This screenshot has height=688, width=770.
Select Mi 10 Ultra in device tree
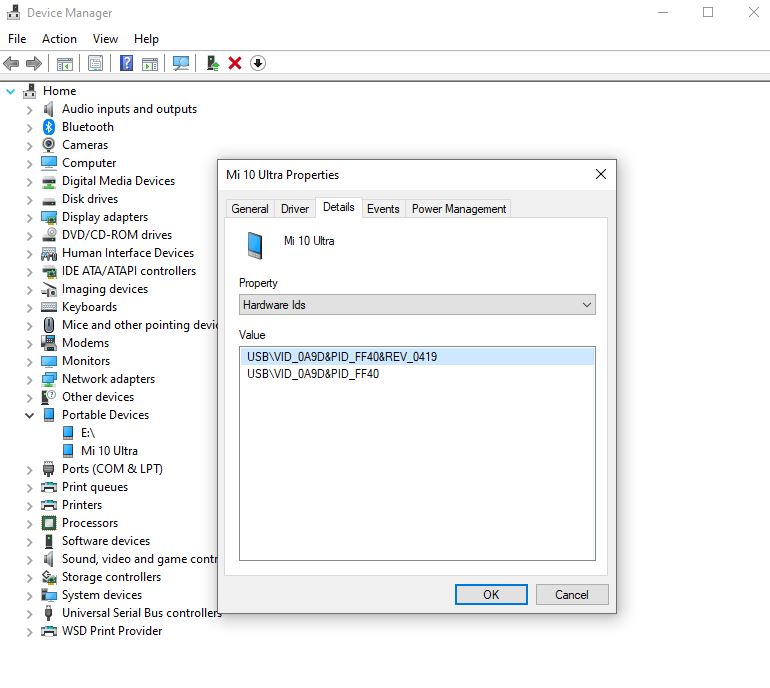tap(110, 451)
